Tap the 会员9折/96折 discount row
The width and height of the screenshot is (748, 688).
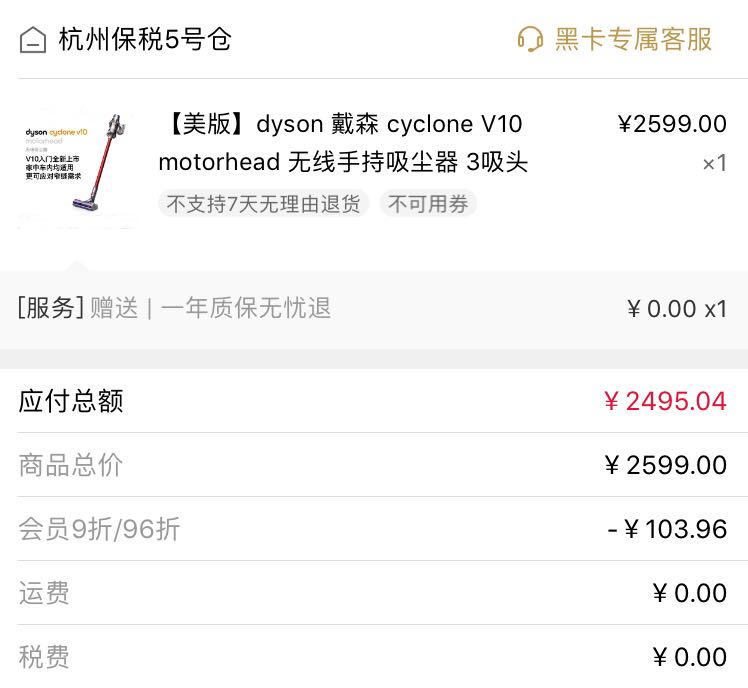[374, 529]
